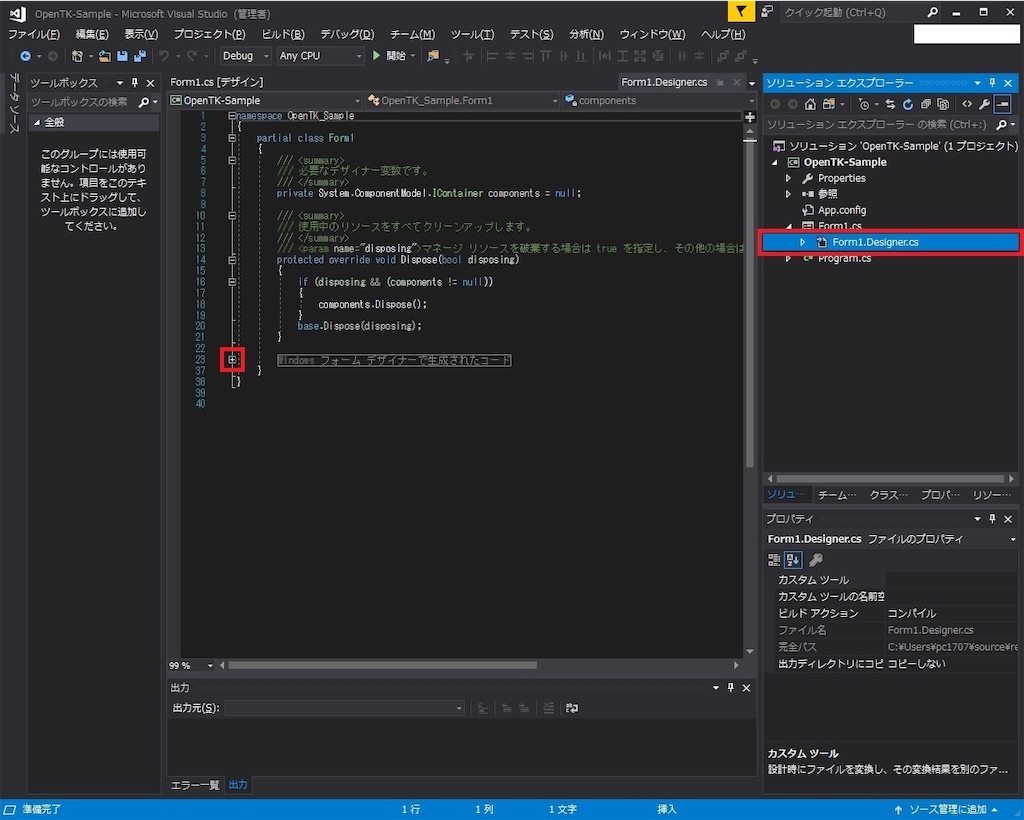Click the Pending Changes Filter clock icon
Viewport: 1024px width, 820px height.
[x=863, y=104]
